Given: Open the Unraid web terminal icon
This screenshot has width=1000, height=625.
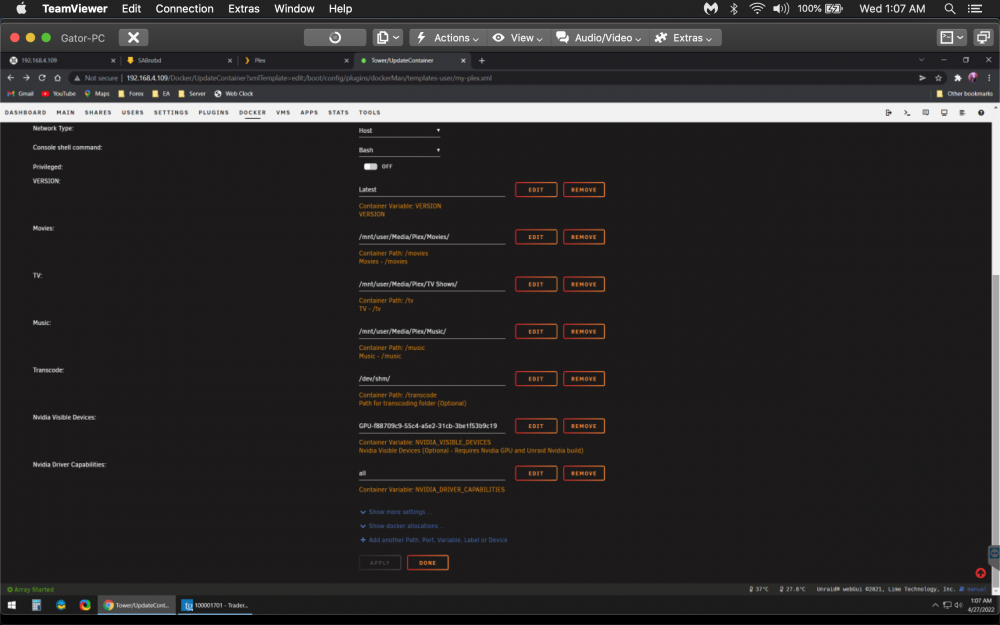Looking at the screenshot, I should click(x=907, y=113).
